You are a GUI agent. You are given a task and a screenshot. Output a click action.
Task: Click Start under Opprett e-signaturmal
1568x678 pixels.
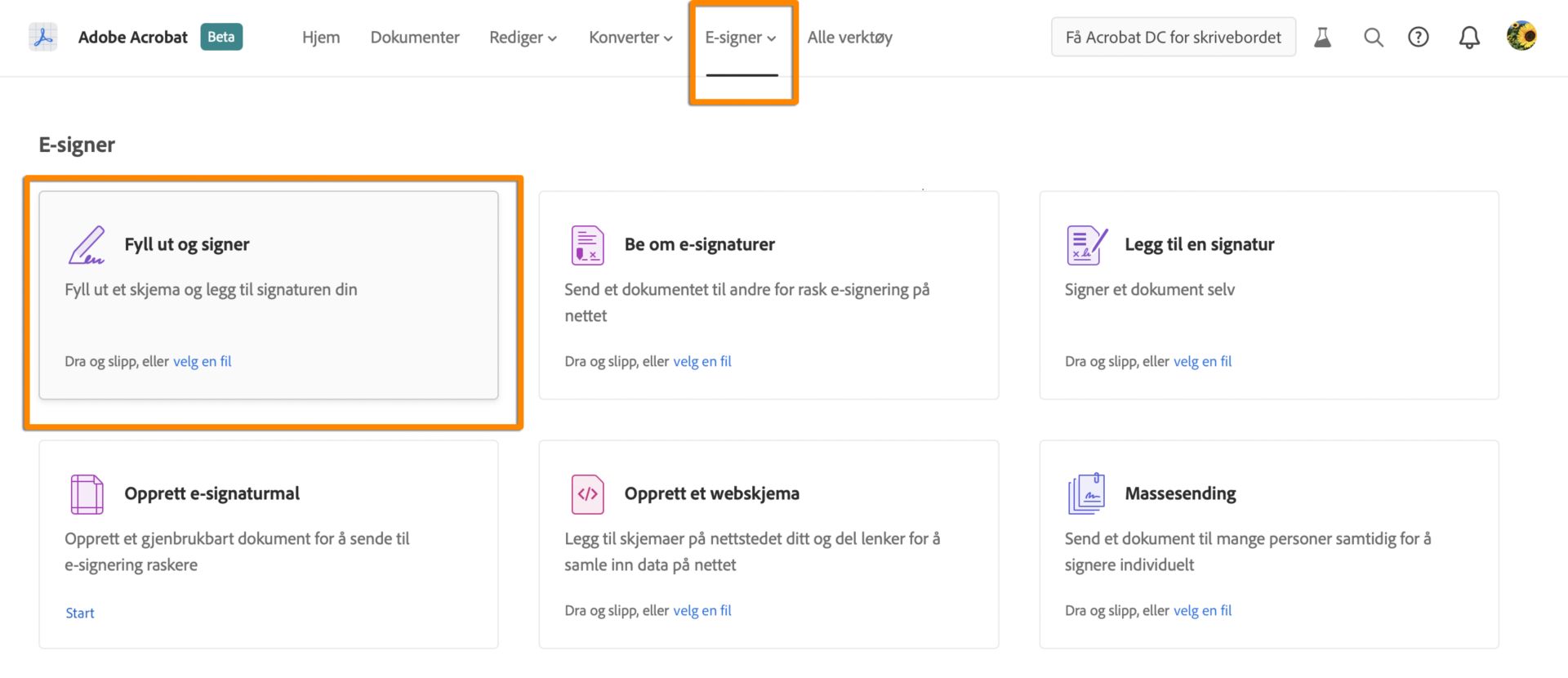click(x=80, y=613)
